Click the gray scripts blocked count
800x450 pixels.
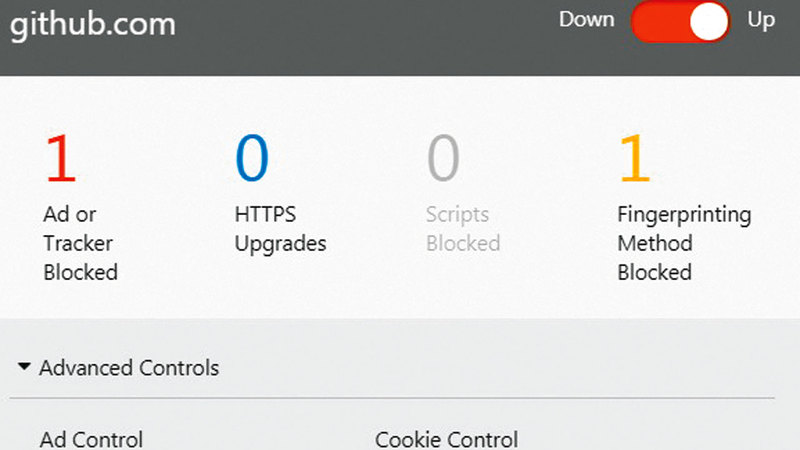(x=443, y=159)
